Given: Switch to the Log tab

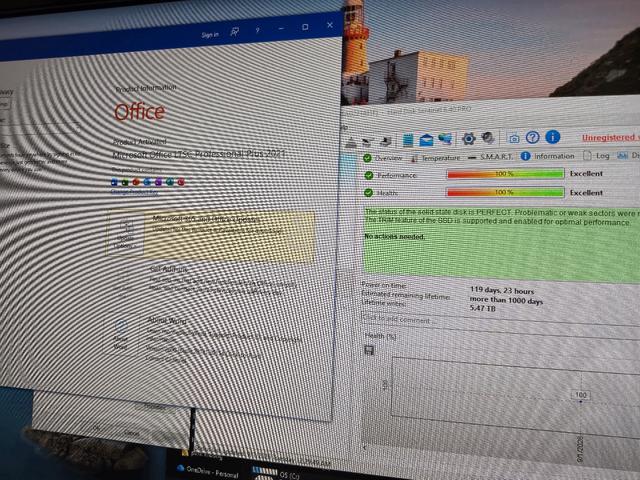Looking at the screenshot, I should 596,156.
